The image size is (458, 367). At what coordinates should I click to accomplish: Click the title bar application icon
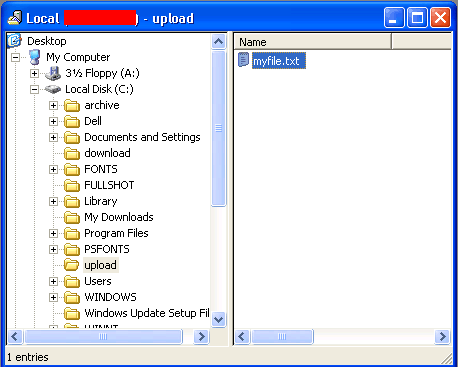(x=15, y=18)
